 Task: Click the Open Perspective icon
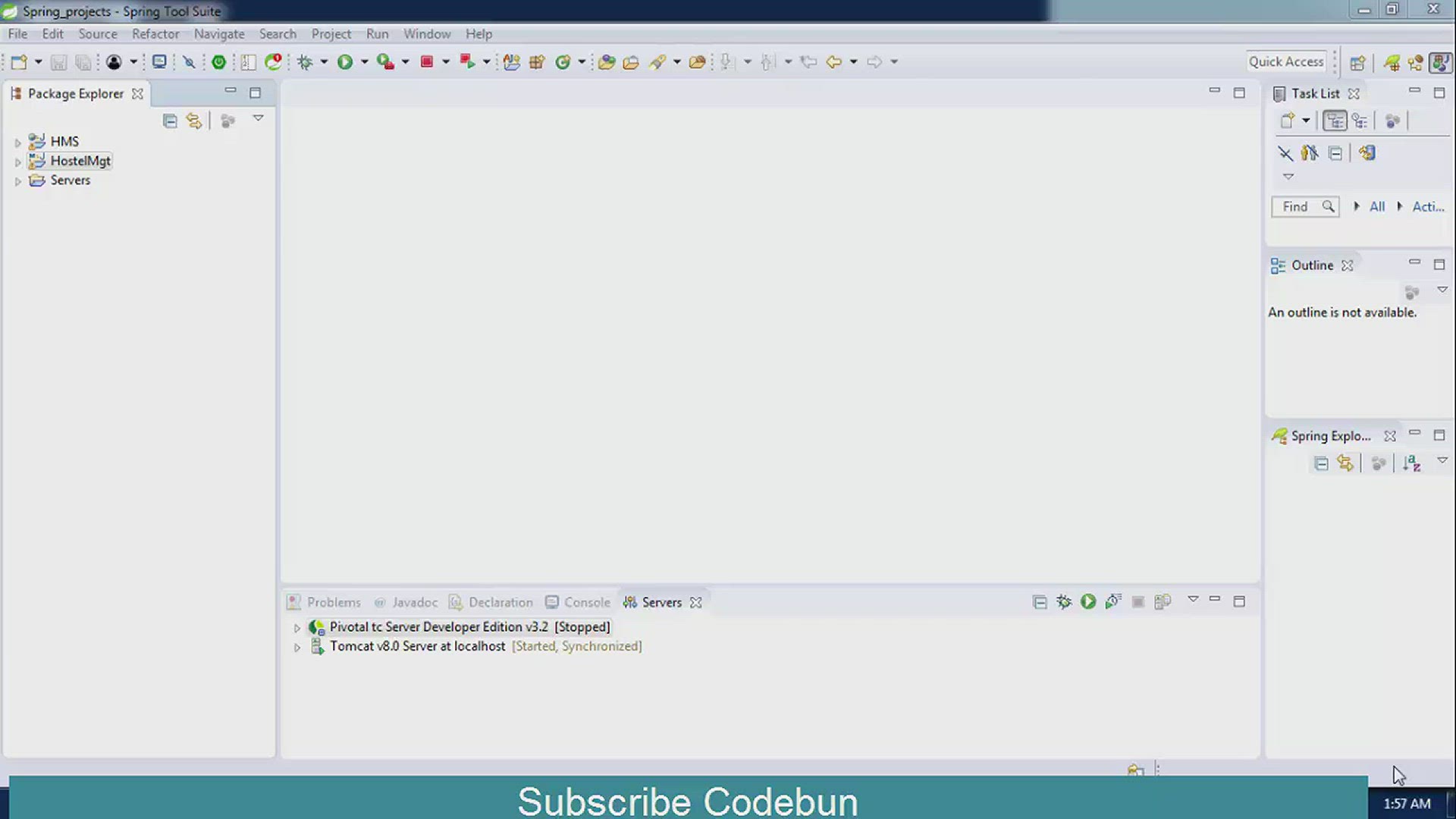[1357, 63]
